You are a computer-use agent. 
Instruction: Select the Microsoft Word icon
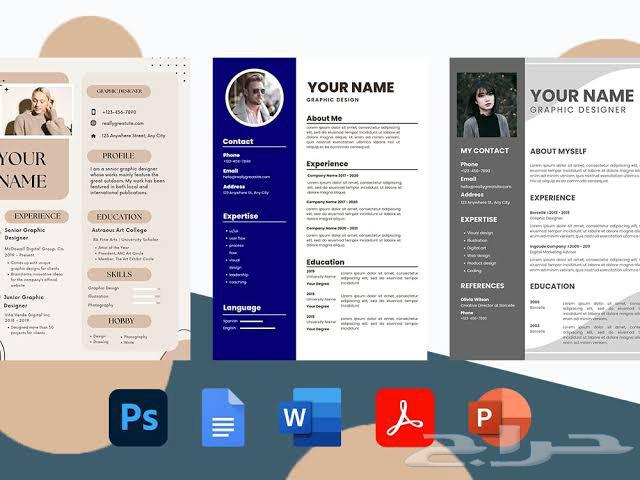(x=310, y=417)
